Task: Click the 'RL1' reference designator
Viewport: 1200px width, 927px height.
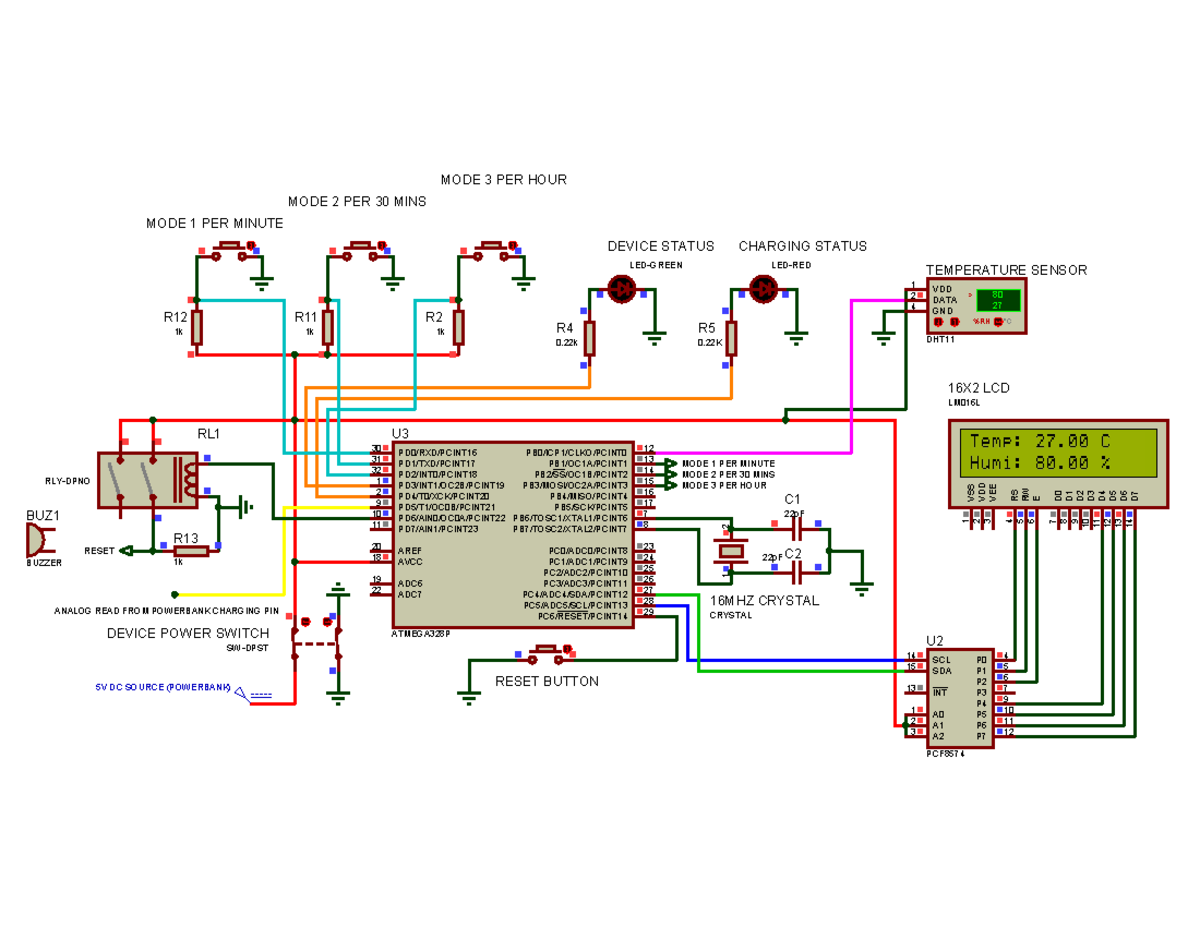Action: coord(208,434)
